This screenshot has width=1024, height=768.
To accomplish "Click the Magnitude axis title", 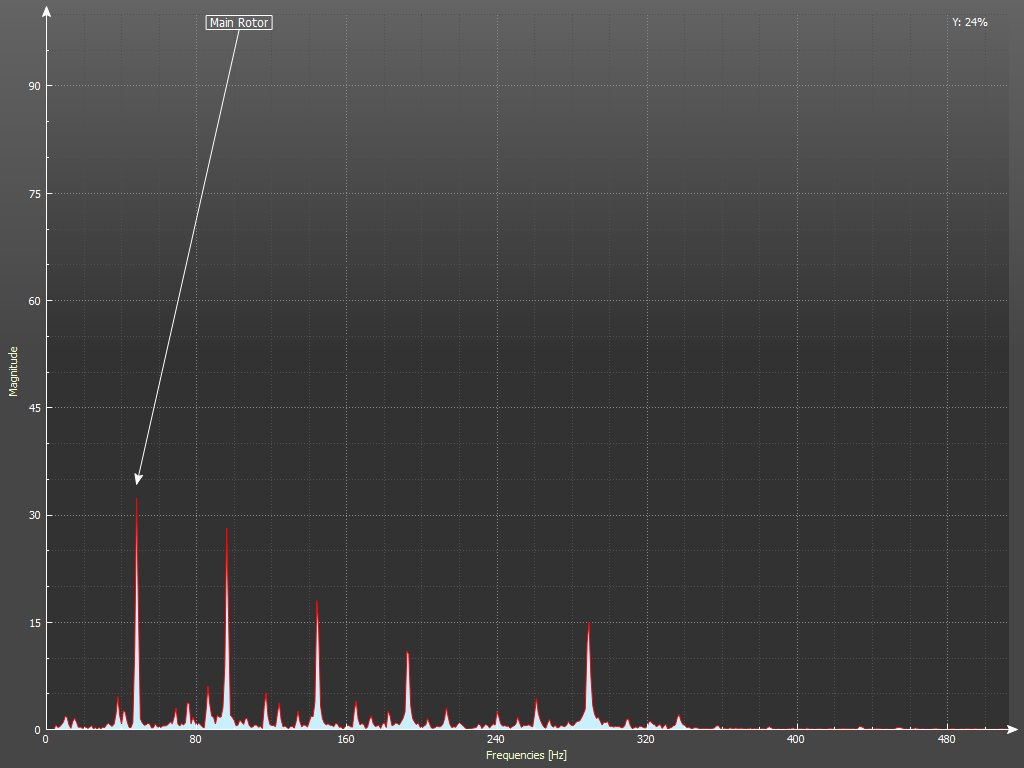I will point(14,371).
